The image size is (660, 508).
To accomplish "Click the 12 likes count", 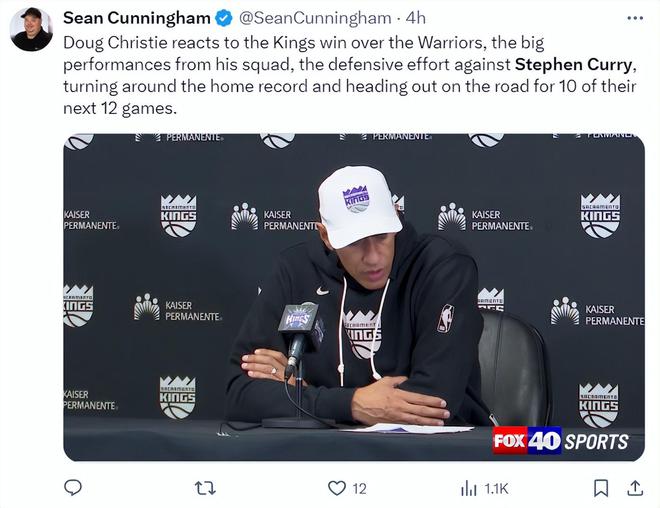I will pyautogui.click(x=359, y=489).
